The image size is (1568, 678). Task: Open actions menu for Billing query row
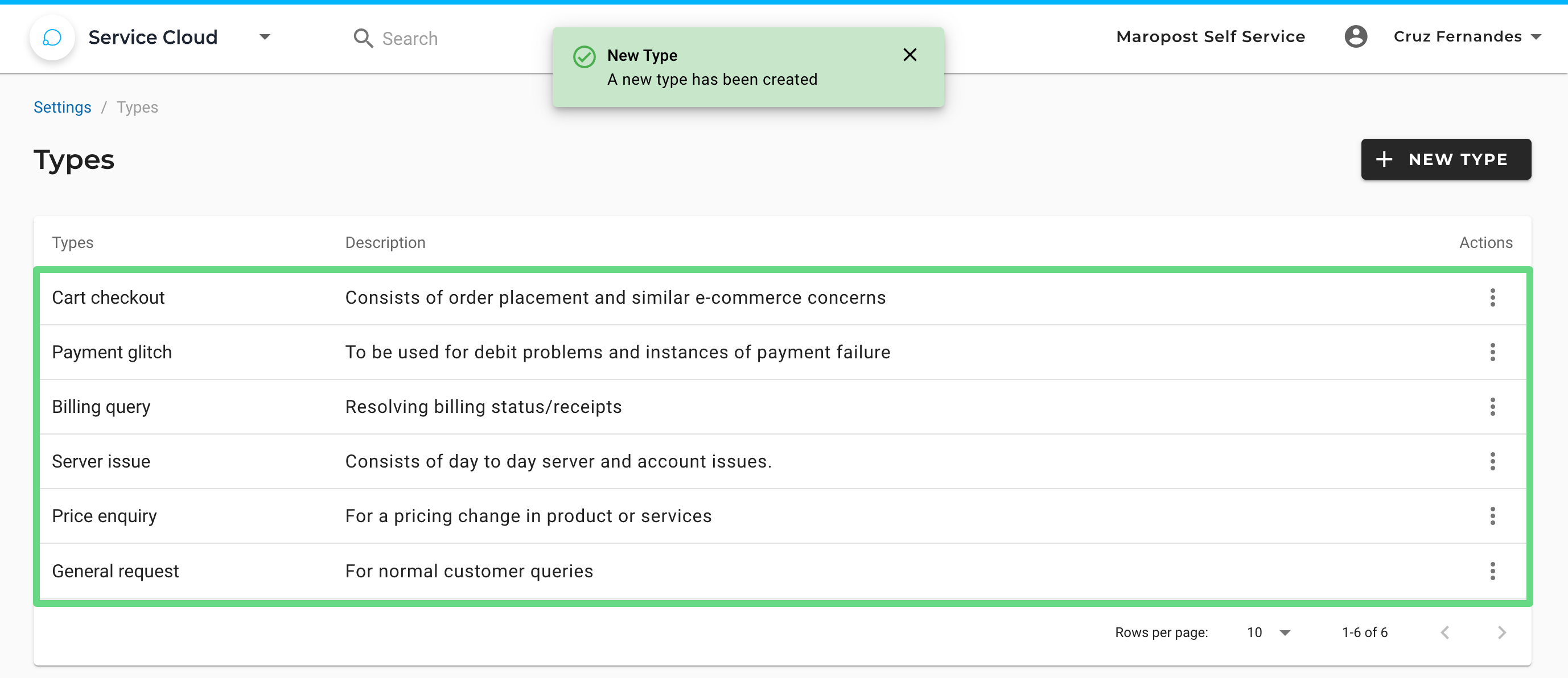coord(1492,407)
